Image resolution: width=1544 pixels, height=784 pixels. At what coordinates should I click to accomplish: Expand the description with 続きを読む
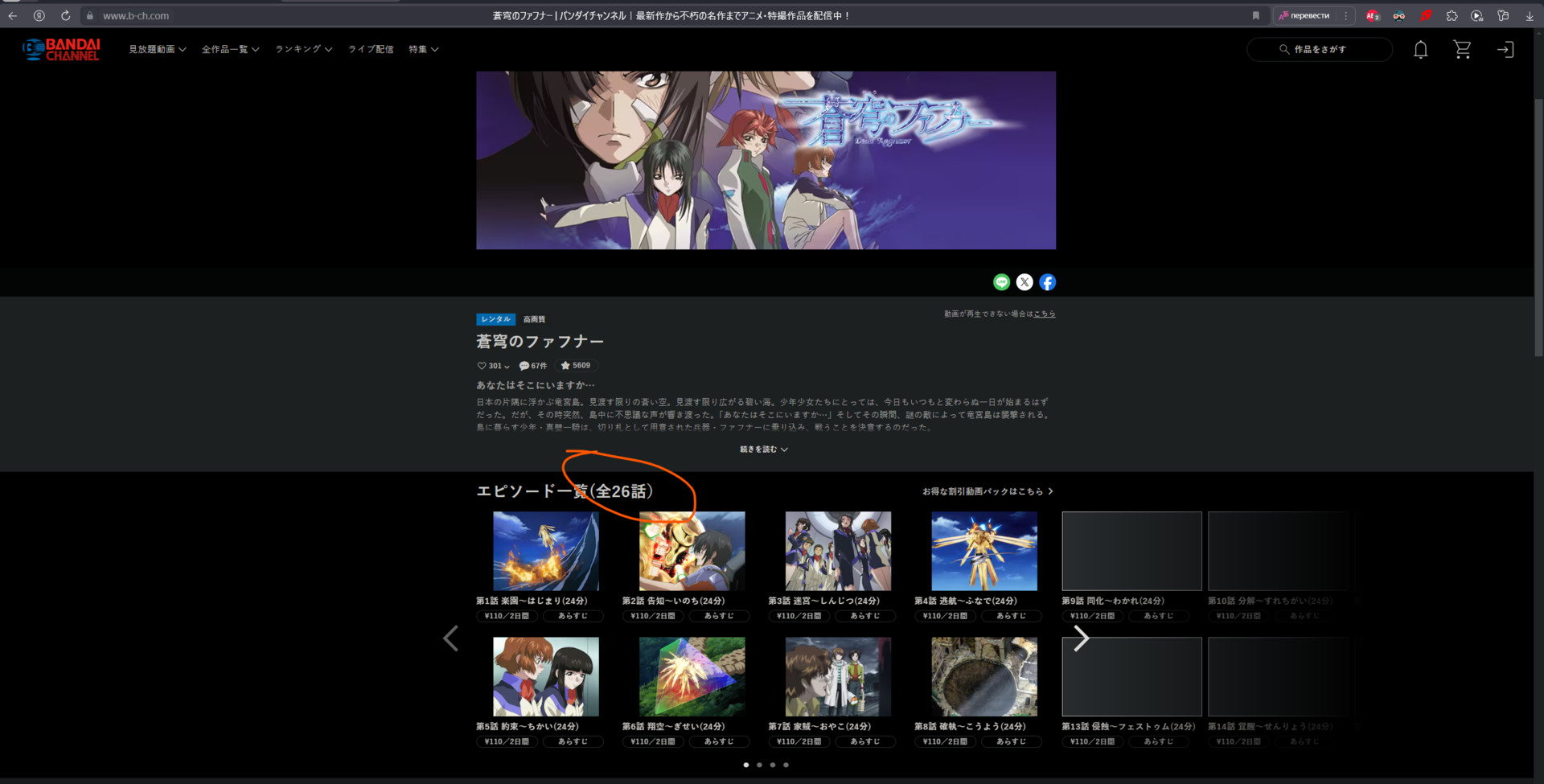pos(763,449)
